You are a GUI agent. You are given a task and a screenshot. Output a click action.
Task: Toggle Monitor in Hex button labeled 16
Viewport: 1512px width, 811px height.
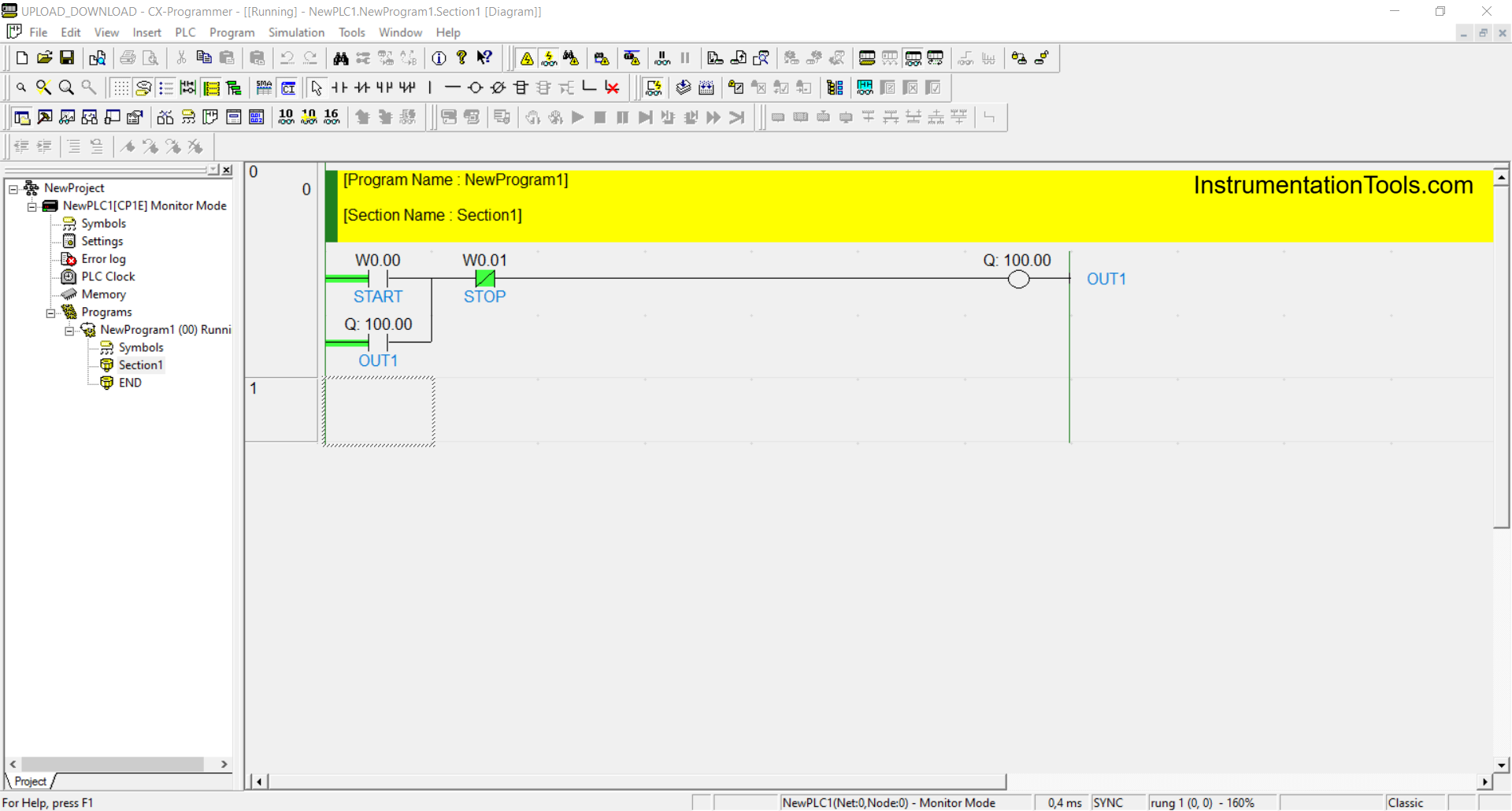point(332,117)
